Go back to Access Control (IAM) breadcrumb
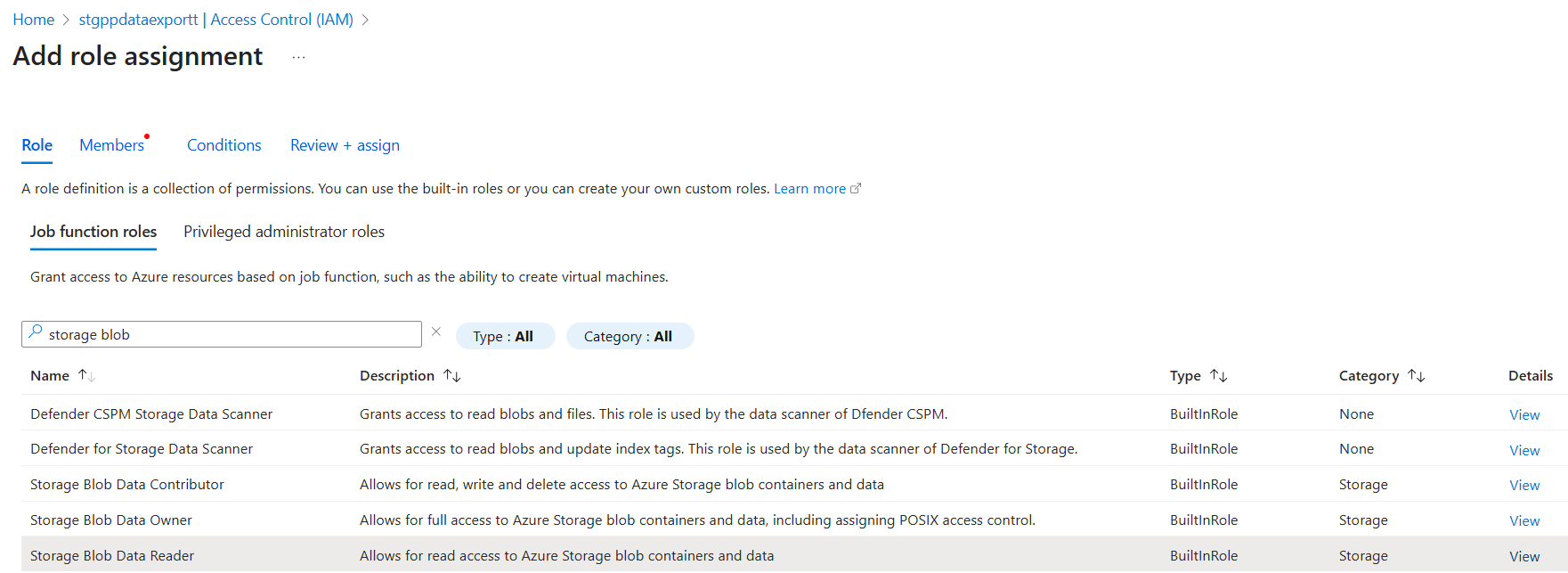 coord(216,20)
